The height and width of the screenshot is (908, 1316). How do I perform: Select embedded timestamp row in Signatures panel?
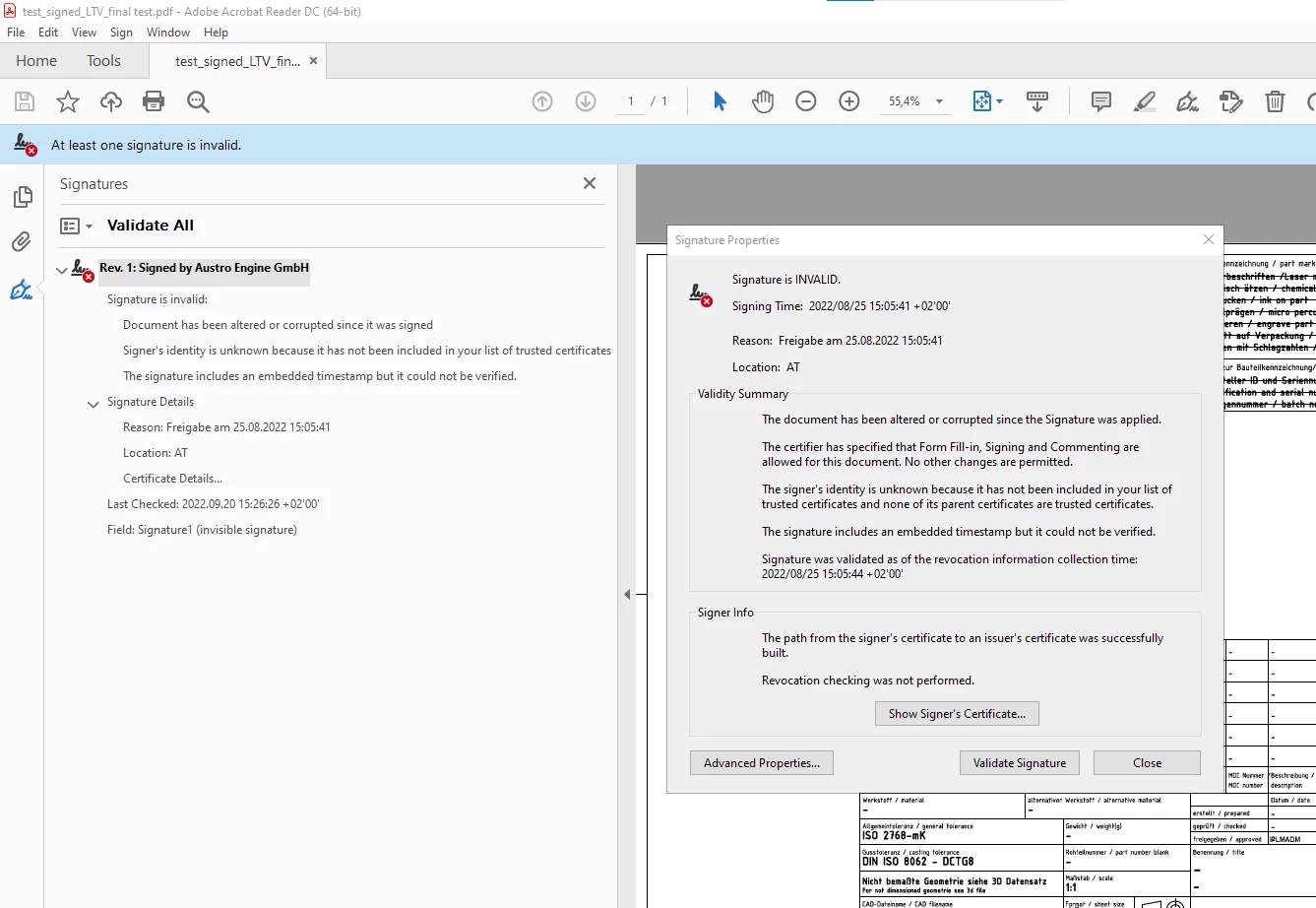pyautogui.click(x=320, y=376)
